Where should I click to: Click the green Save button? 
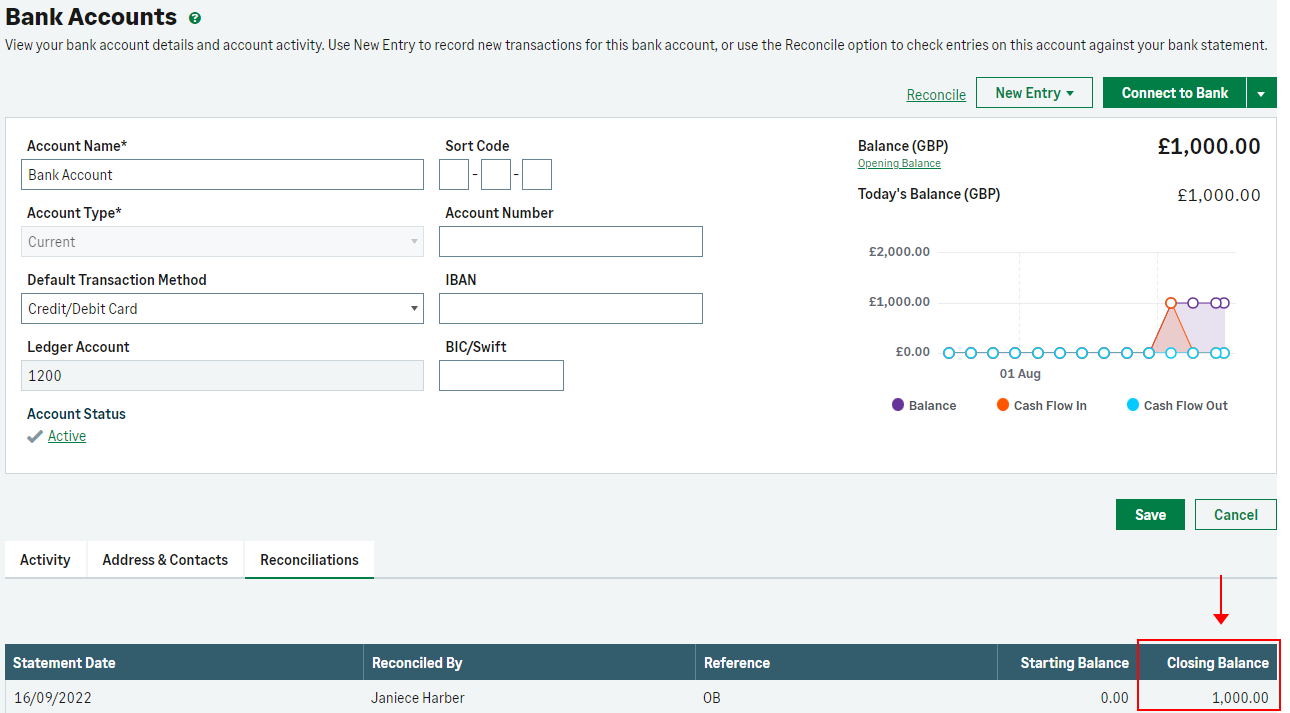1150,515
